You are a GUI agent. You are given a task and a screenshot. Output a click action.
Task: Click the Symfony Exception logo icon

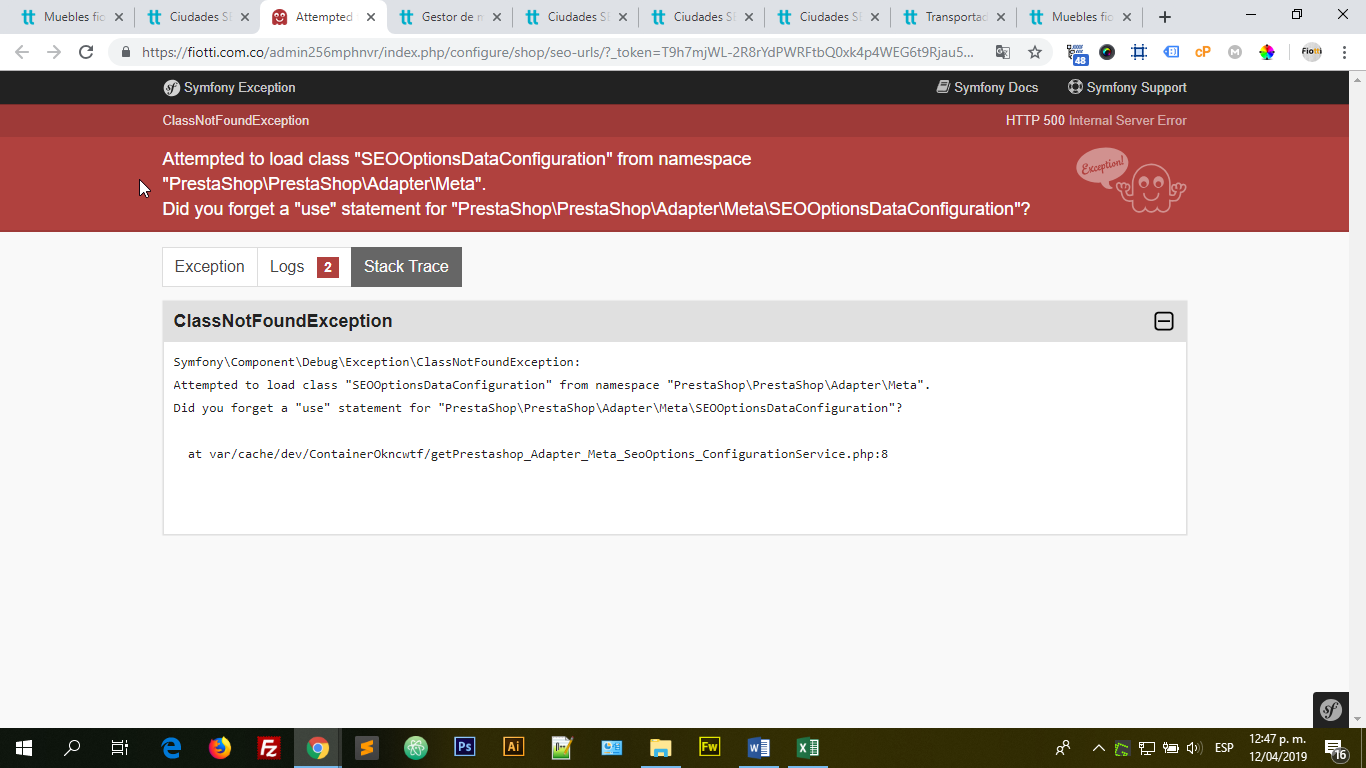point(171,88)
